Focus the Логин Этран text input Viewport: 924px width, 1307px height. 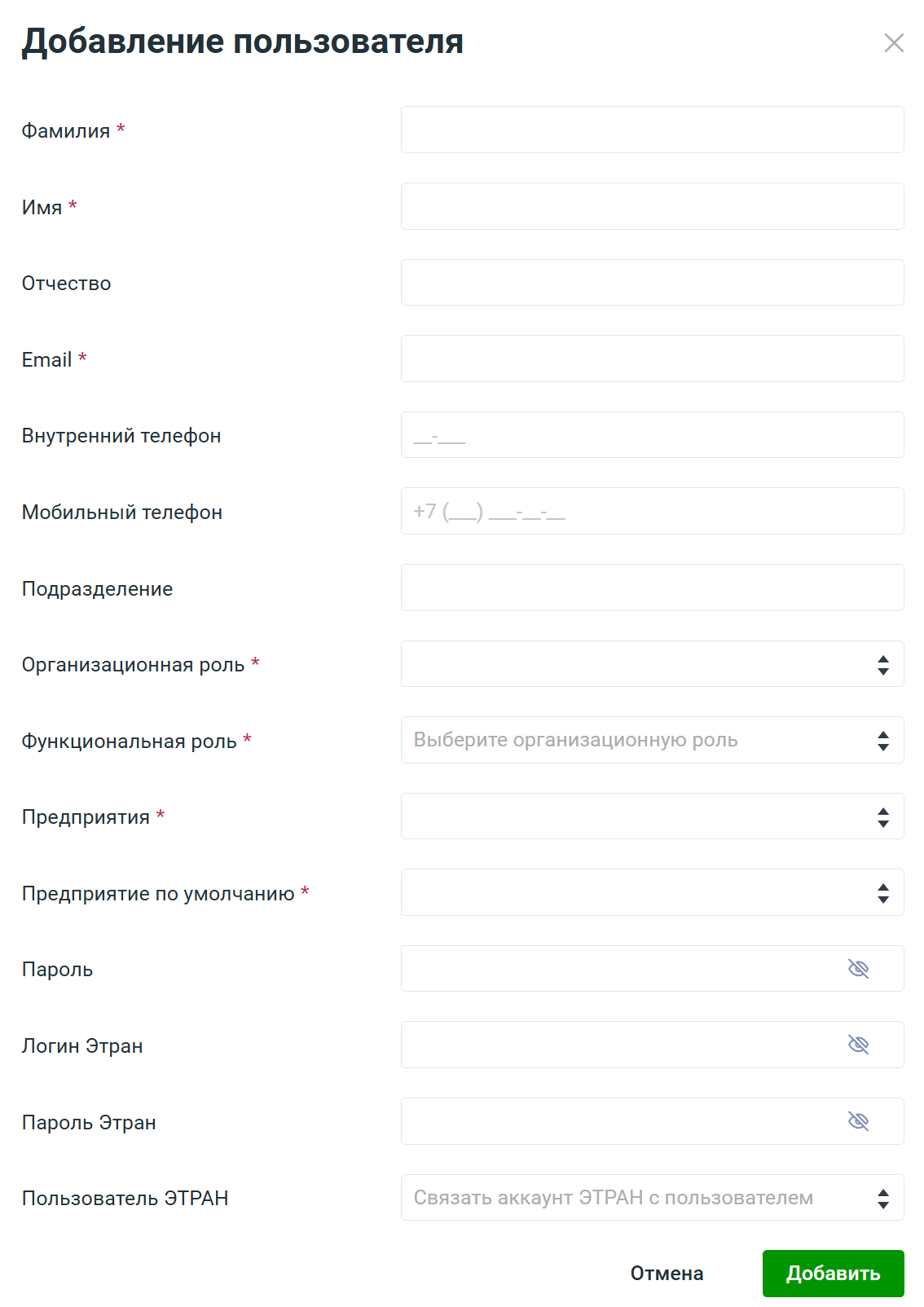click(619, 1045)
